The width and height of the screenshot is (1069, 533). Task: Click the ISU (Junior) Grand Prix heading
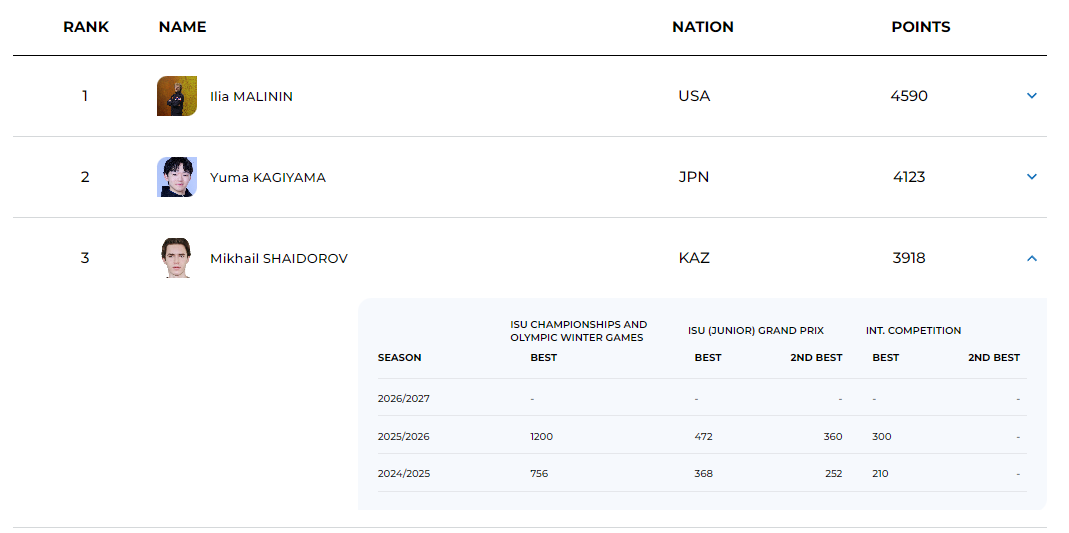pyautogui.click(x=756, y=331)
